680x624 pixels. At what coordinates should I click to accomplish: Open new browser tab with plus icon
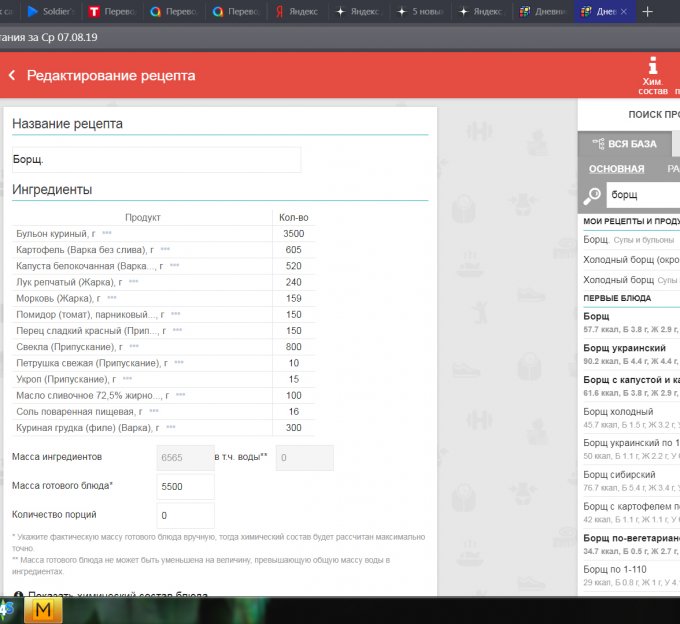pos(647,11)
